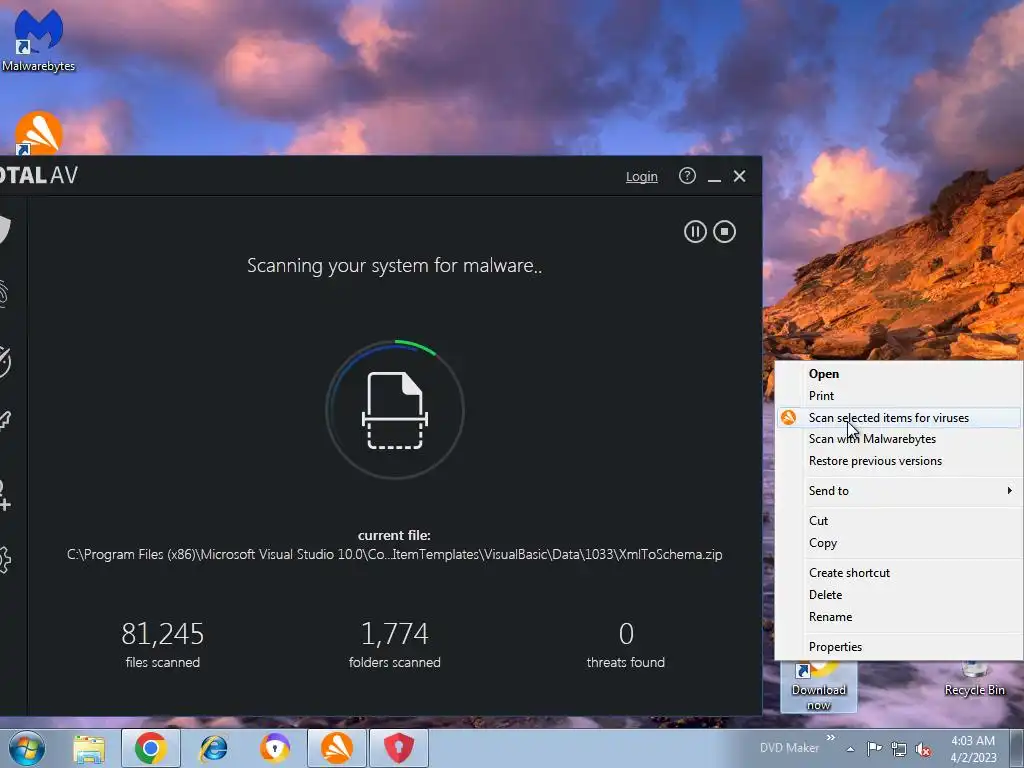
Task: Stop the TotalAV malware scan
Action: (724, 232)
